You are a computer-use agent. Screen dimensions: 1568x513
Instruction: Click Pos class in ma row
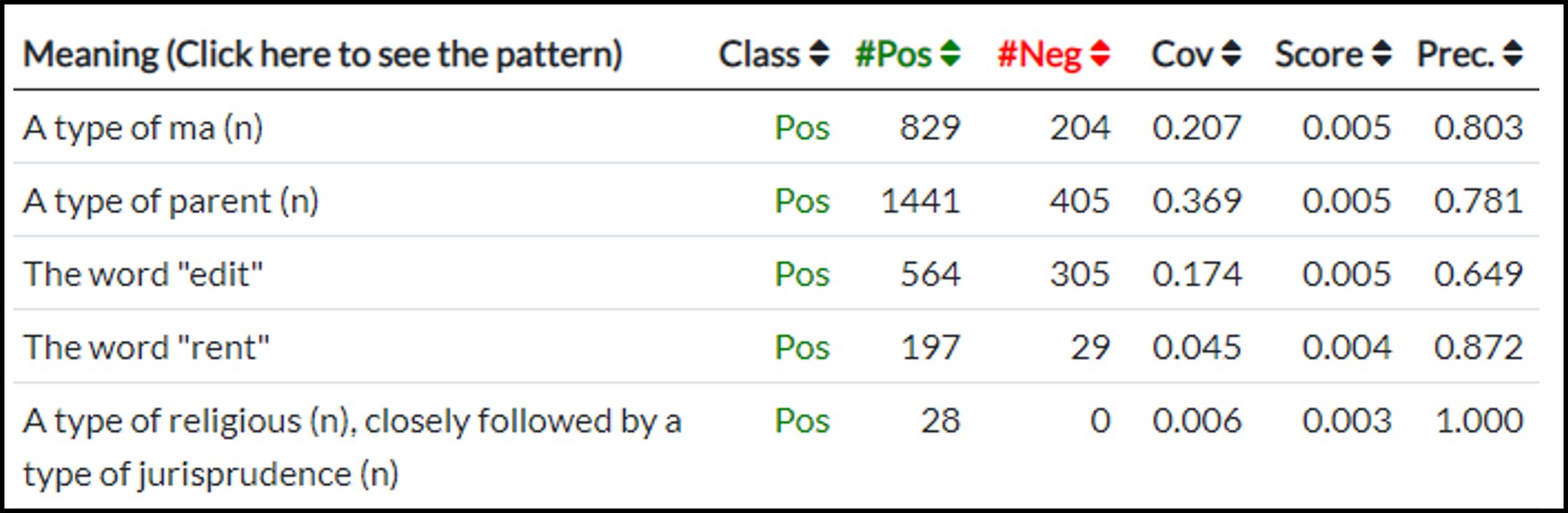click(802, 128)
